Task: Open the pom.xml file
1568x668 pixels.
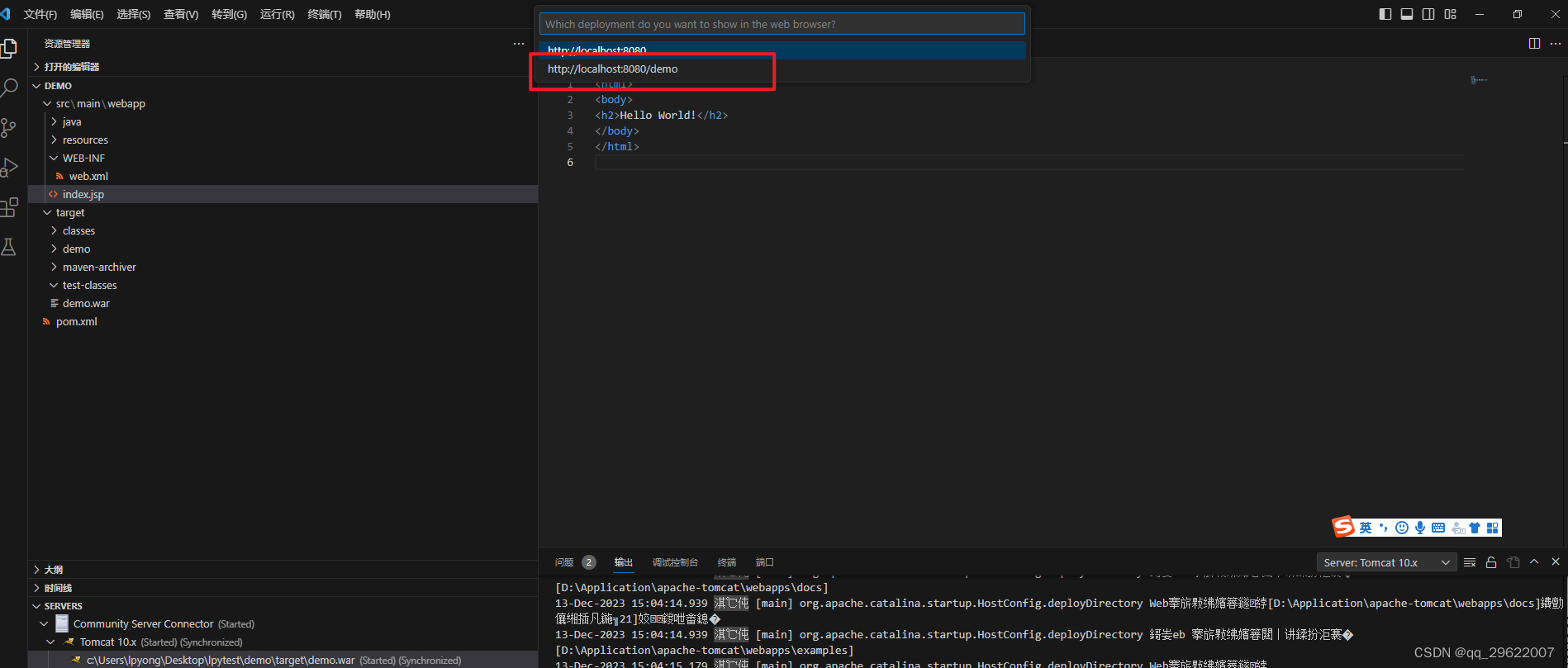Action: [x=283, y=321]
